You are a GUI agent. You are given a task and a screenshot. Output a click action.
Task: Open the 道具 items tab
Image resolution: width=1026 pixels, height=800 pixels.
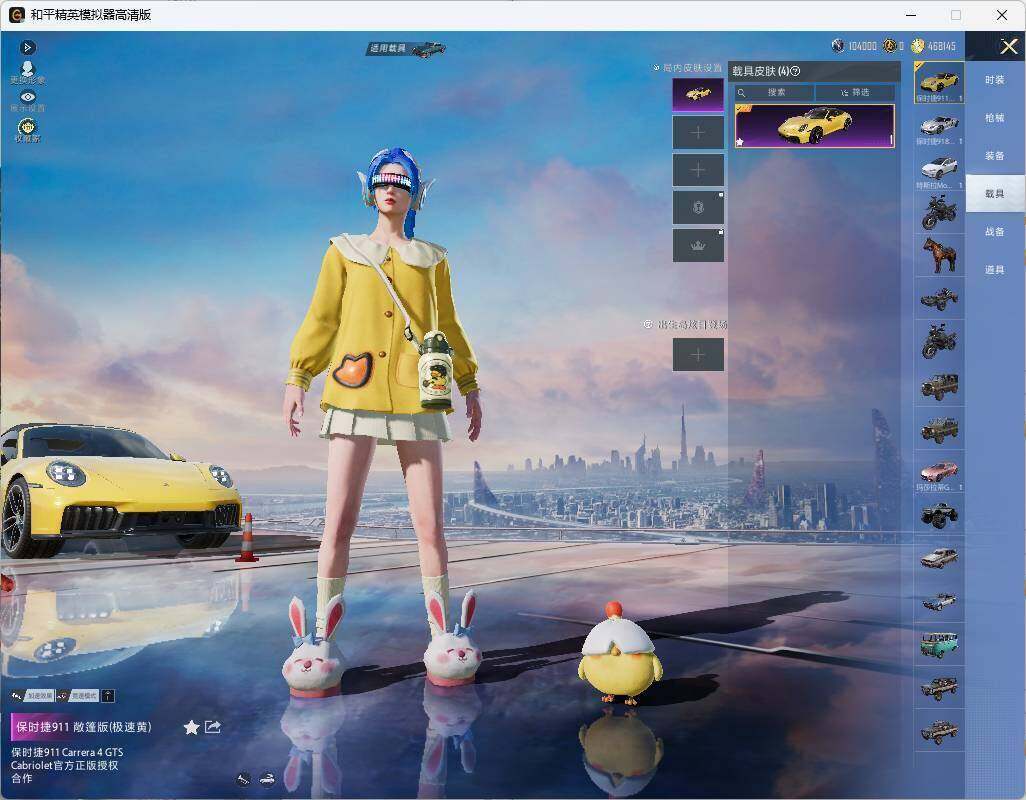995,270
